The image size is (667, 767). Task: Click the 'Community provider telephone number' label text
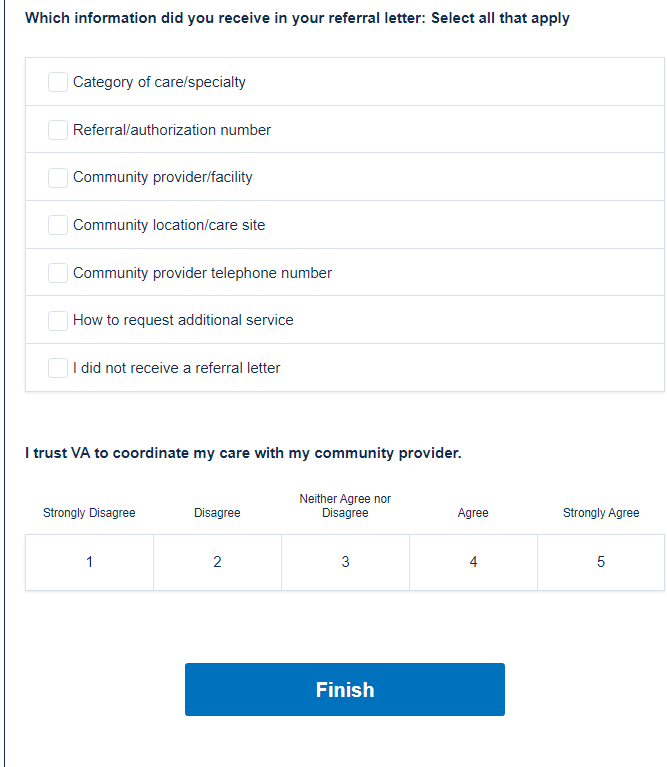(x=202, y=273)
